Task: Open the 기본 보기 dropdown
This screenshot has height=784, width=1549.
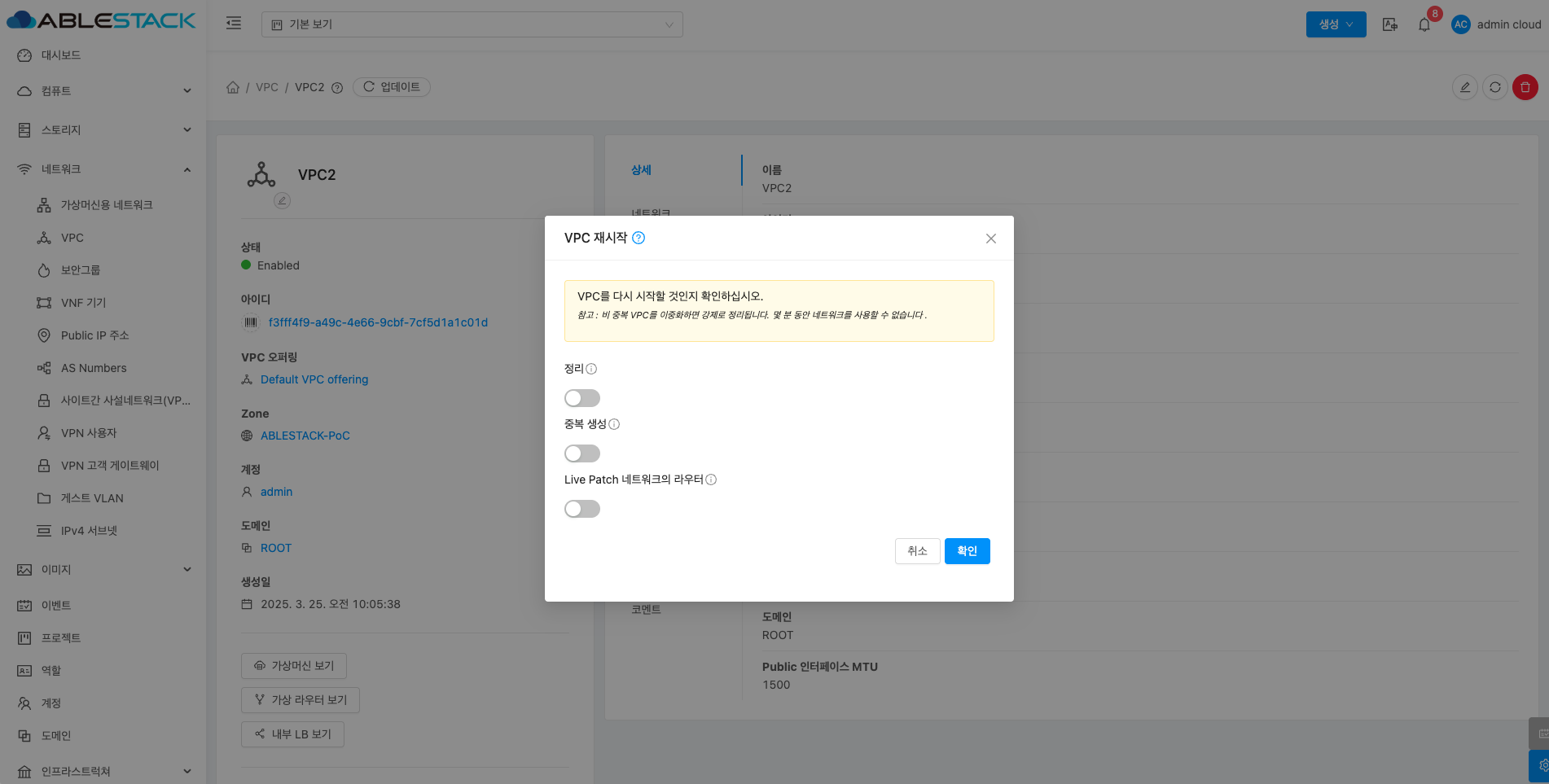Action: coord(472,24)
